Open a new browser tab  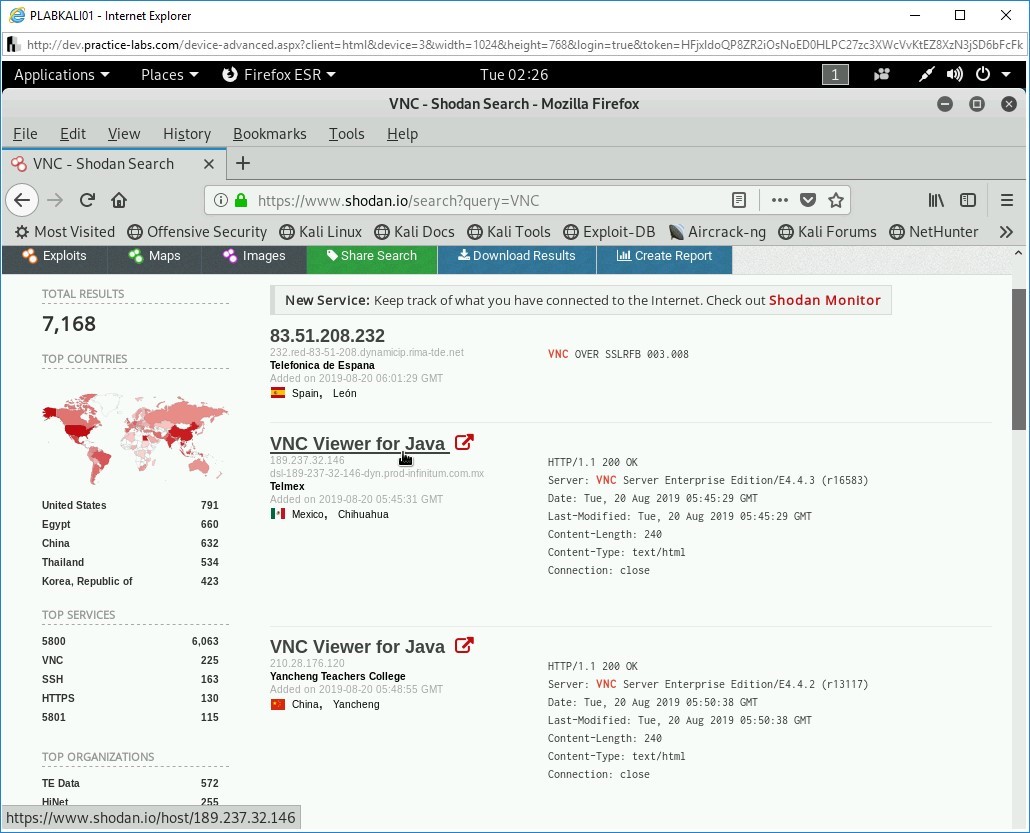click(x=242, y=163)
